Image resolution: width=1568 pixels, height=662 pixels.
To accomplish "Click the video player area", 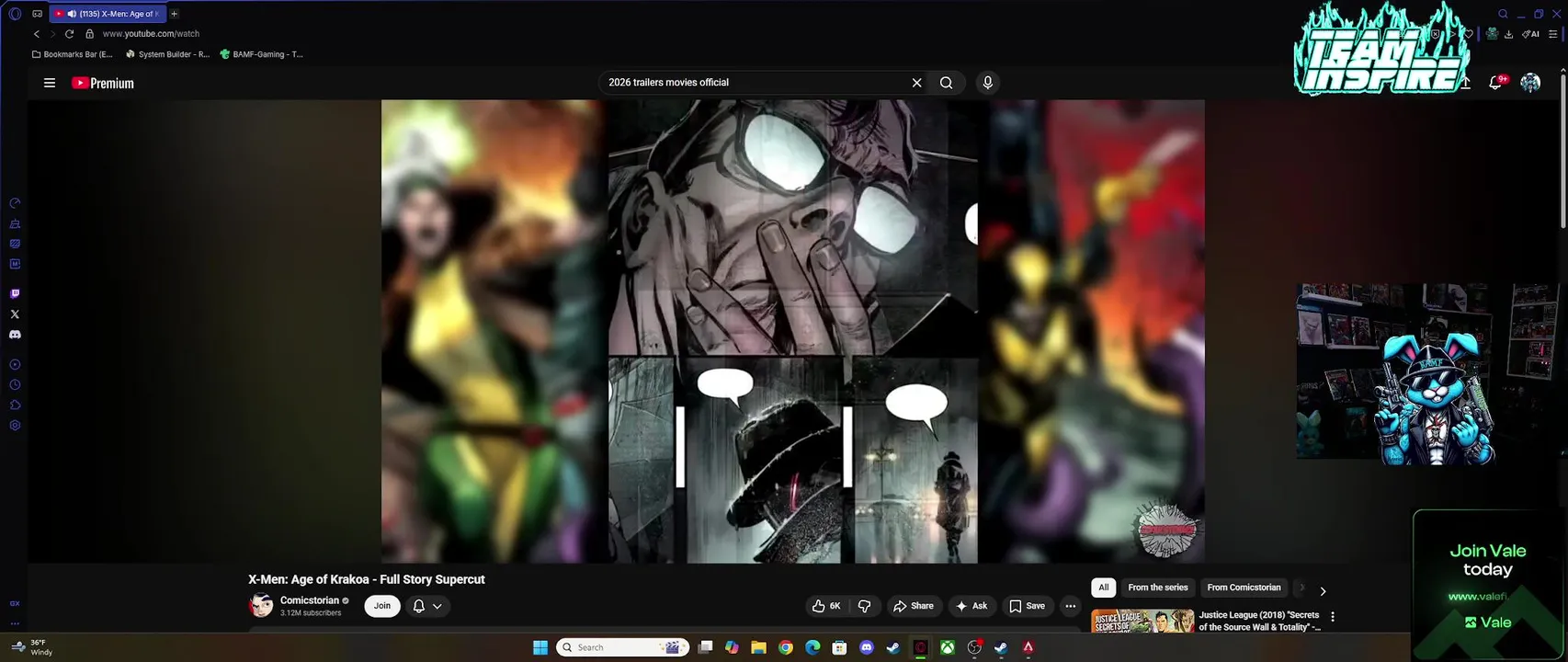I will [792, 331].
